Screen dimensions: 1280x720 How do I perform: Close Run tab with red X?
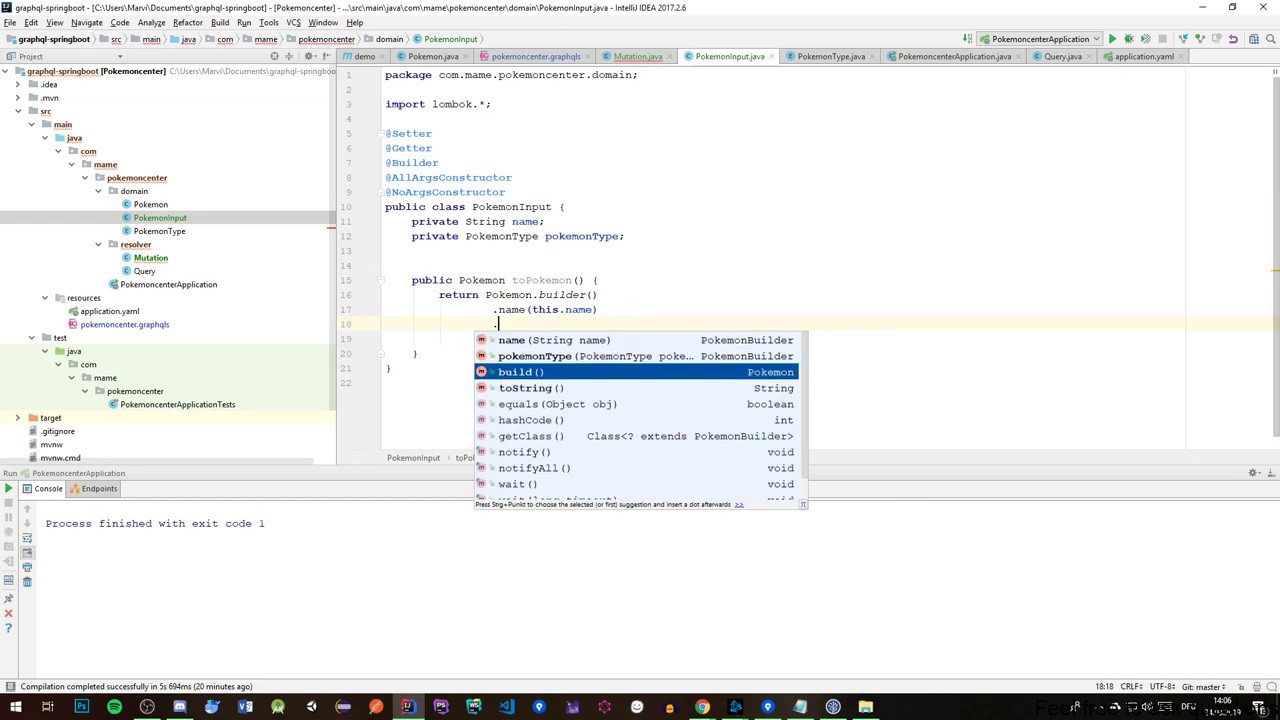click(8, 613)
